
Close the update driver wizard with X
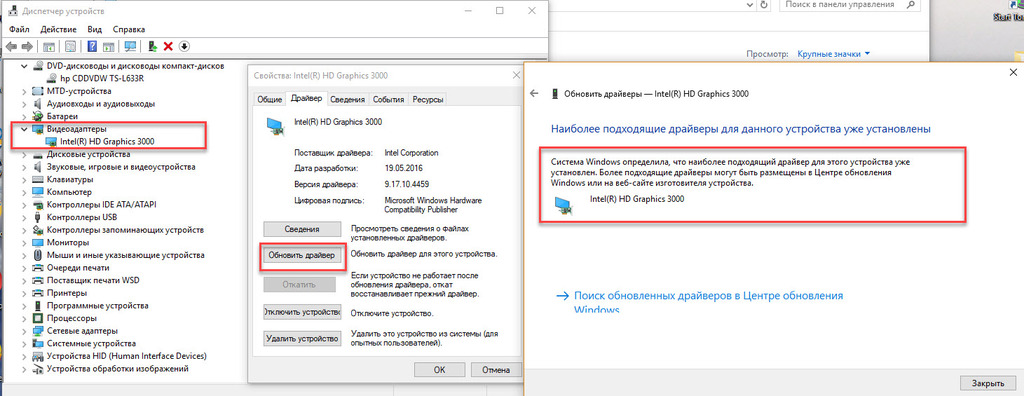point(1013,73)
